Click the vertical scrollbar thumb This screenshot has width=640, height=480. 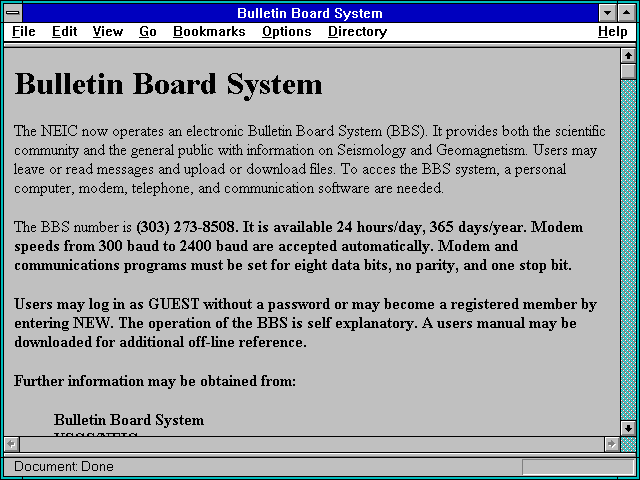(628, 71)
